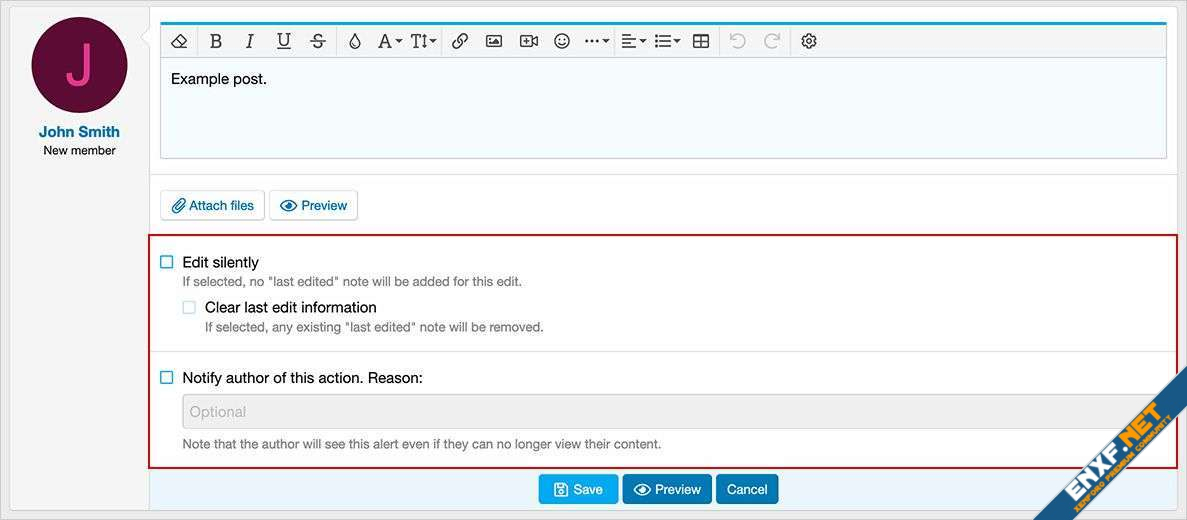Open the smilies emoji picker
Viewport: 1187px width, 520px height.
click(562, 41)
